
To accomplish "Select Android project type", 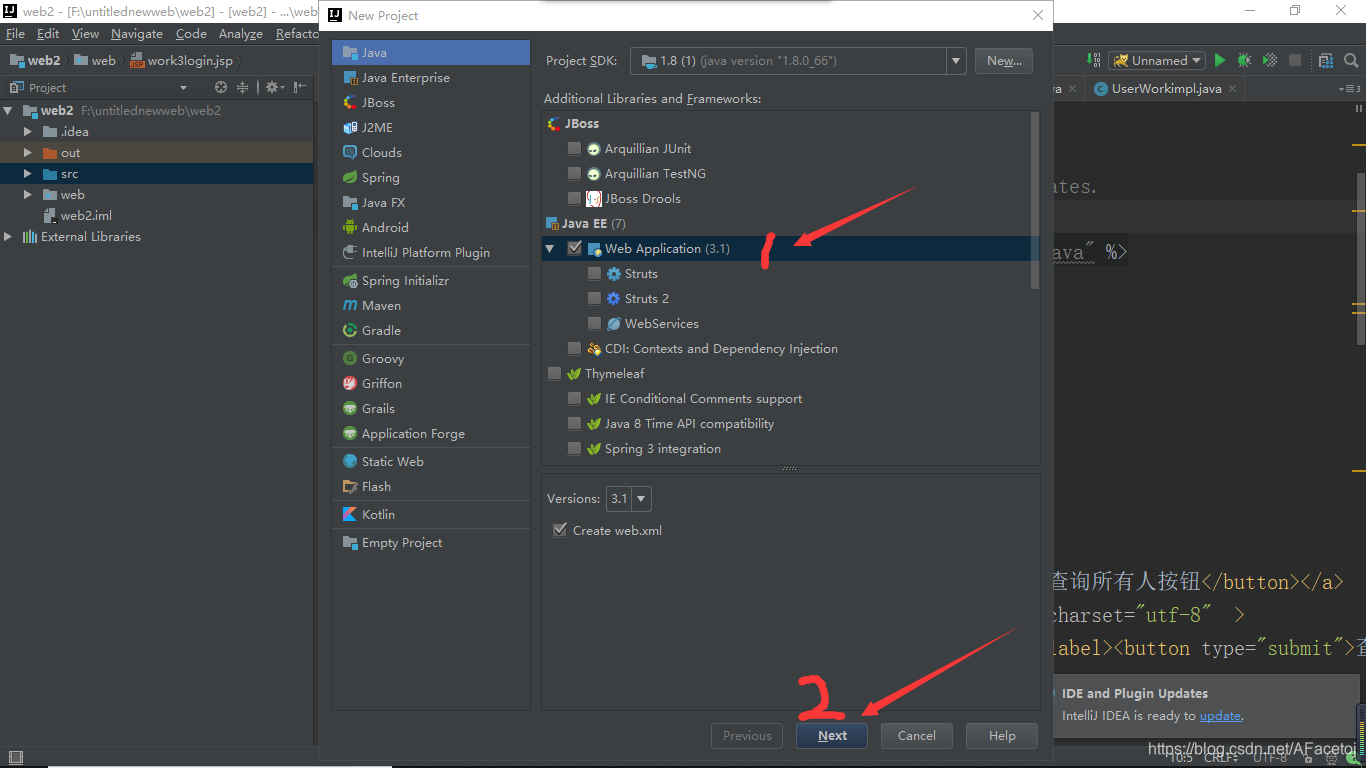I will point(431,227).
